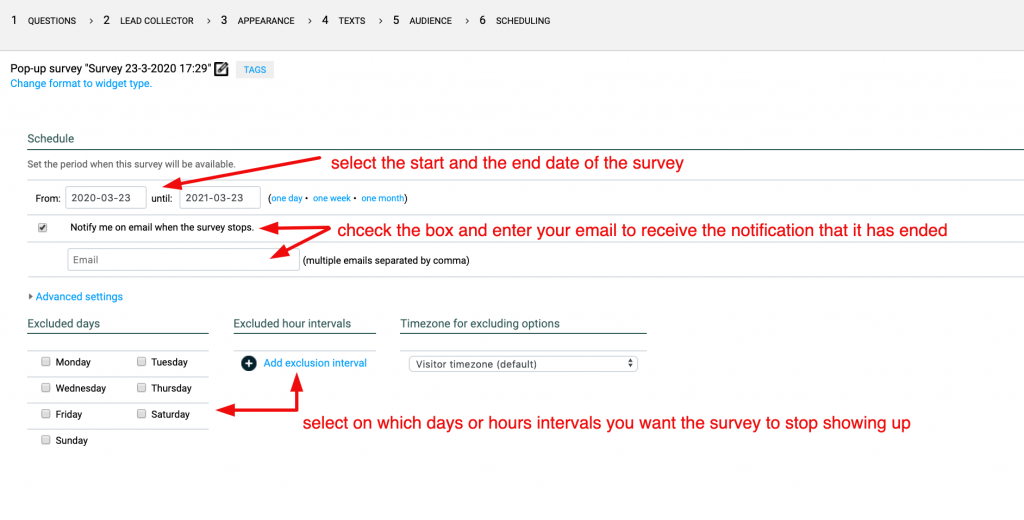1024x520 pixels.
Task: Click the edit pencil icon beside survey name
Action: click(222, 69)
